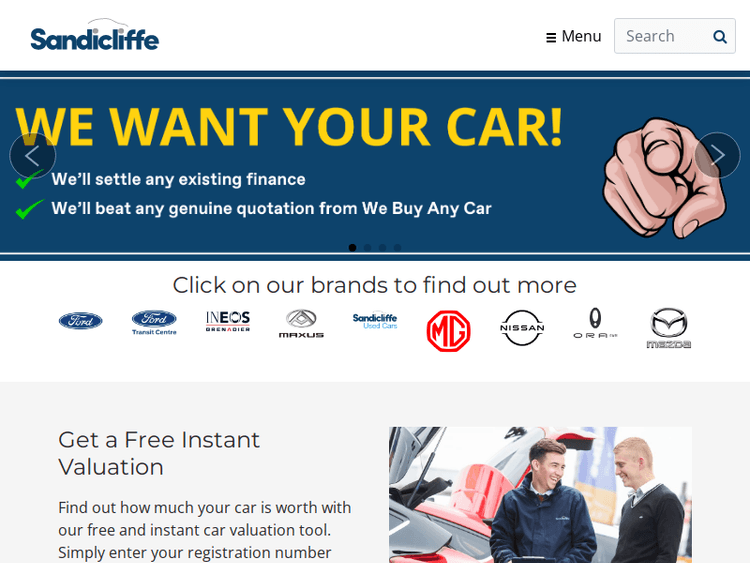Open the Mazda brand logo
Image resolution: width=750 pixels, height=563 pixels.
[x=669, y=328]
